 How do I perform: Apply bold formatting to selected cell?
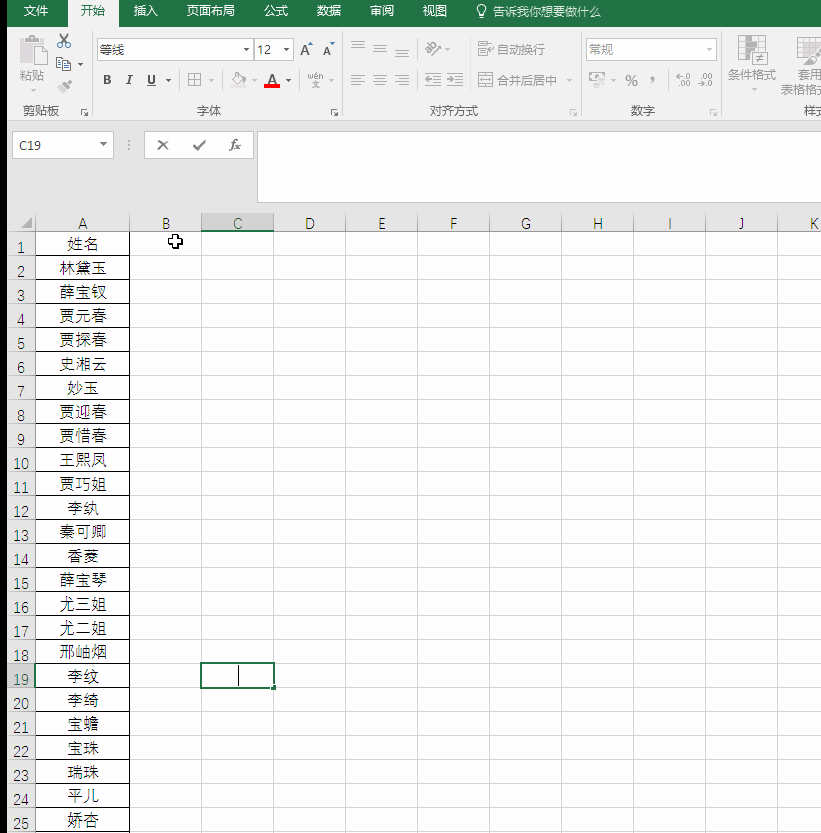tap(107, 80)
